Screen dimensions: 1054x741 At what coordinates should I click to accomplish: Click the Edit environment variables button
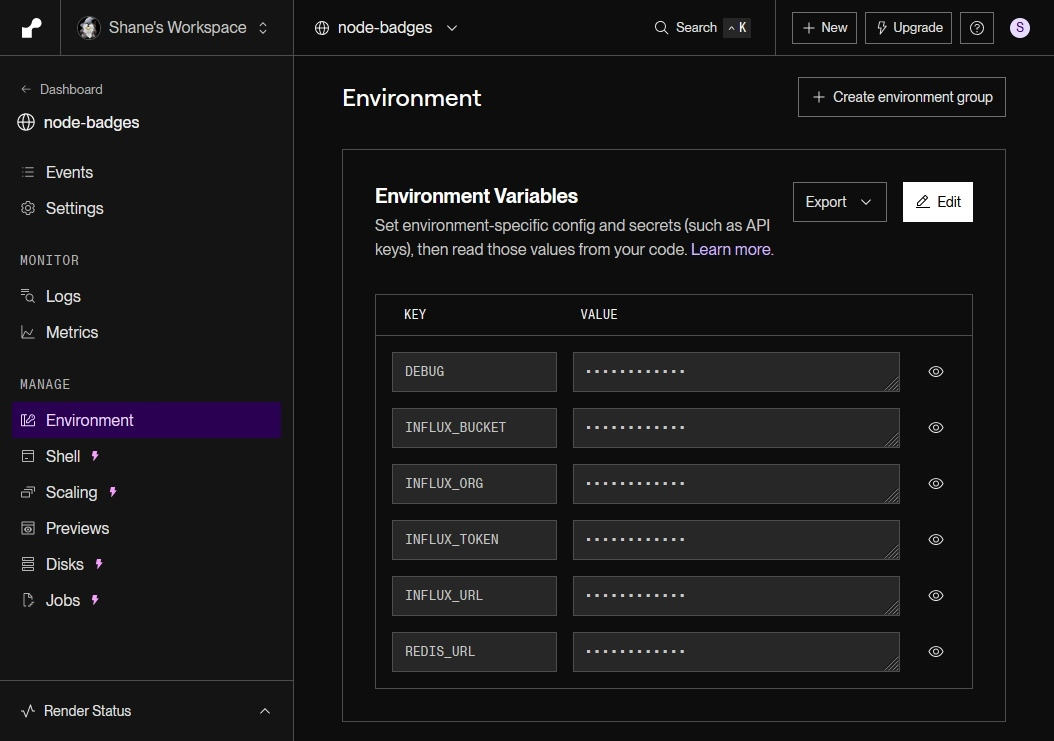point(937,202)
